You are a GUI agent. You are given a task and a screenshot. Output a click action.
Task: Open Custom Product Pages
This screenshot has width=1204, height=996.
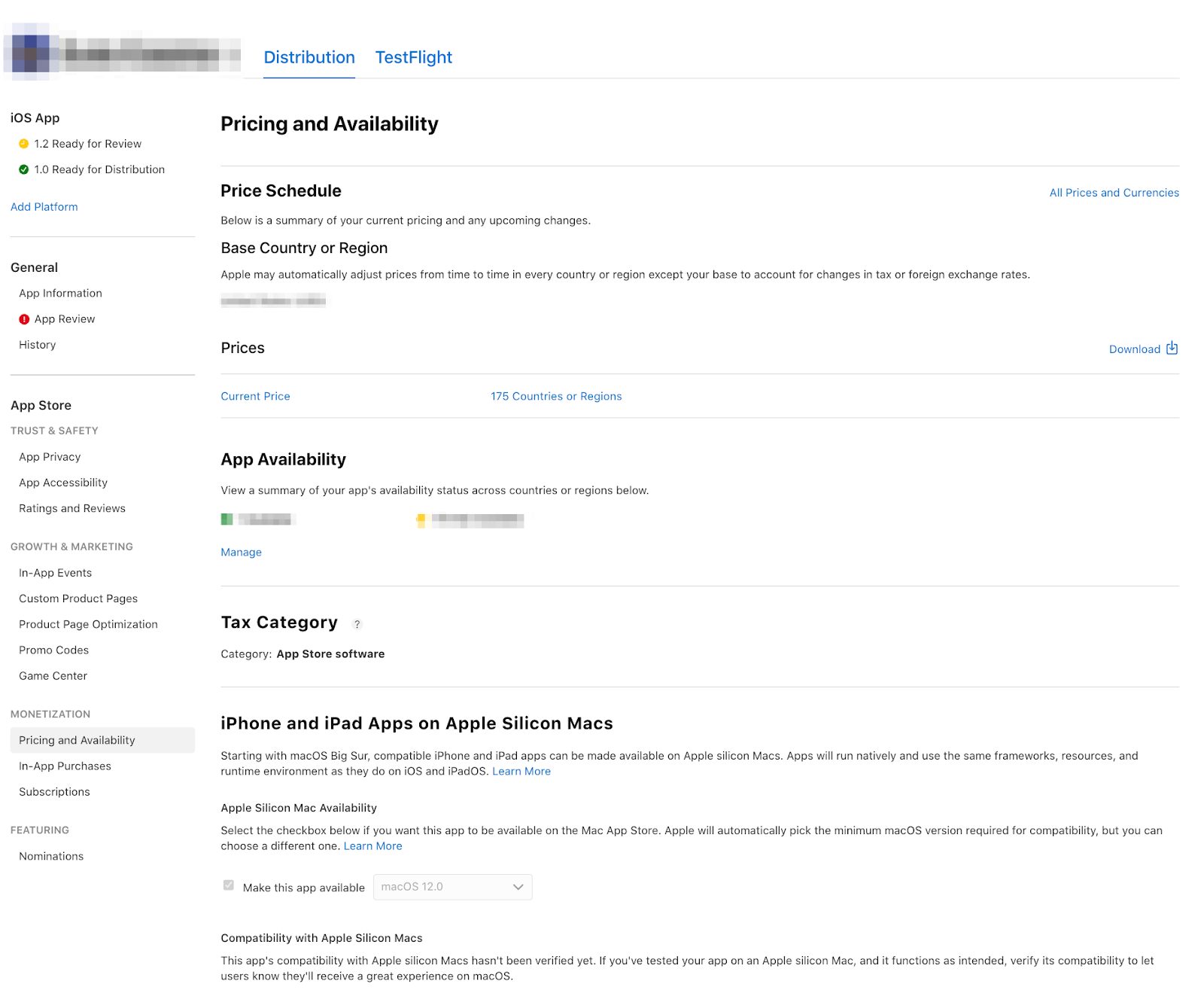pos(78,599)
